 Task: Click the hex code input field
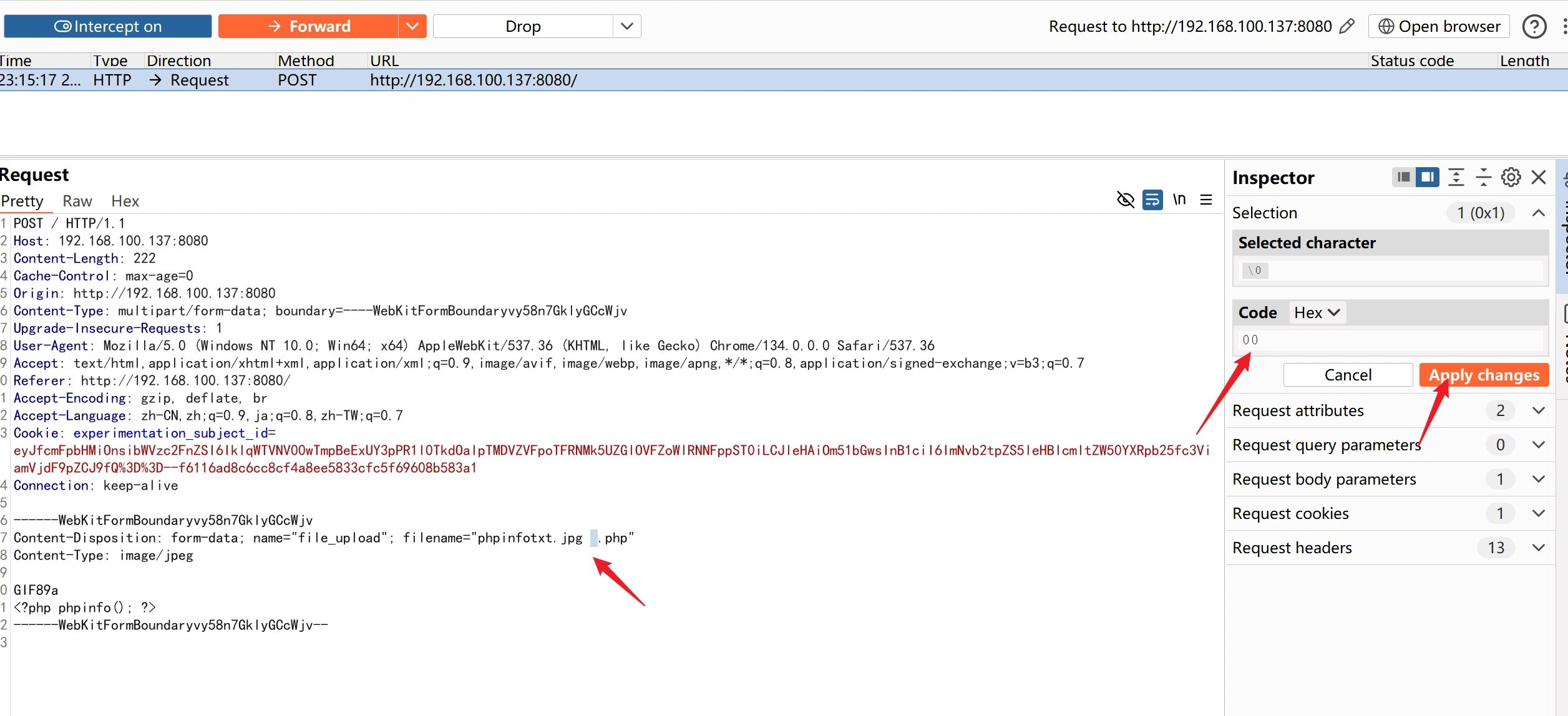click(1390, 340)
